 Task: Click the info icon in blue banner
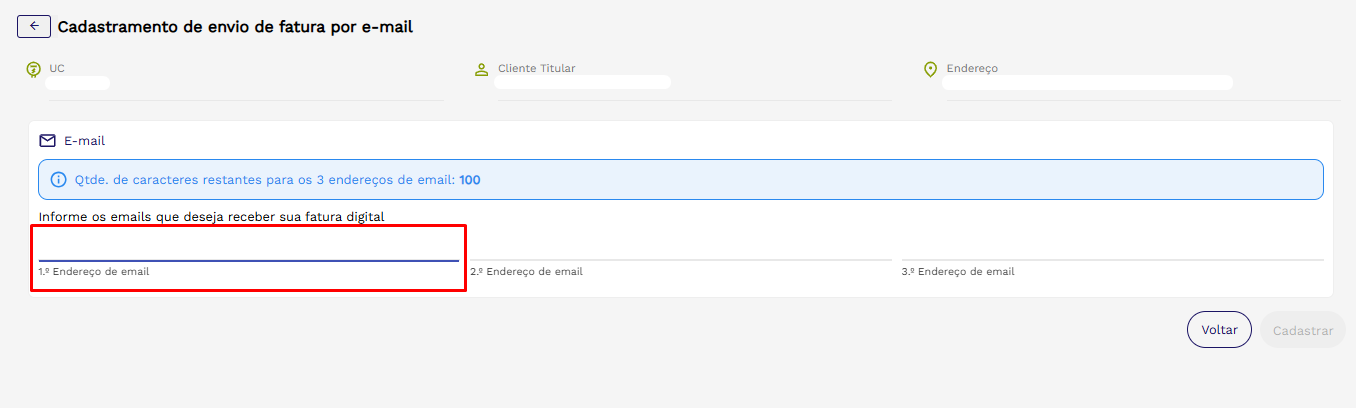[x=58, y=180]
